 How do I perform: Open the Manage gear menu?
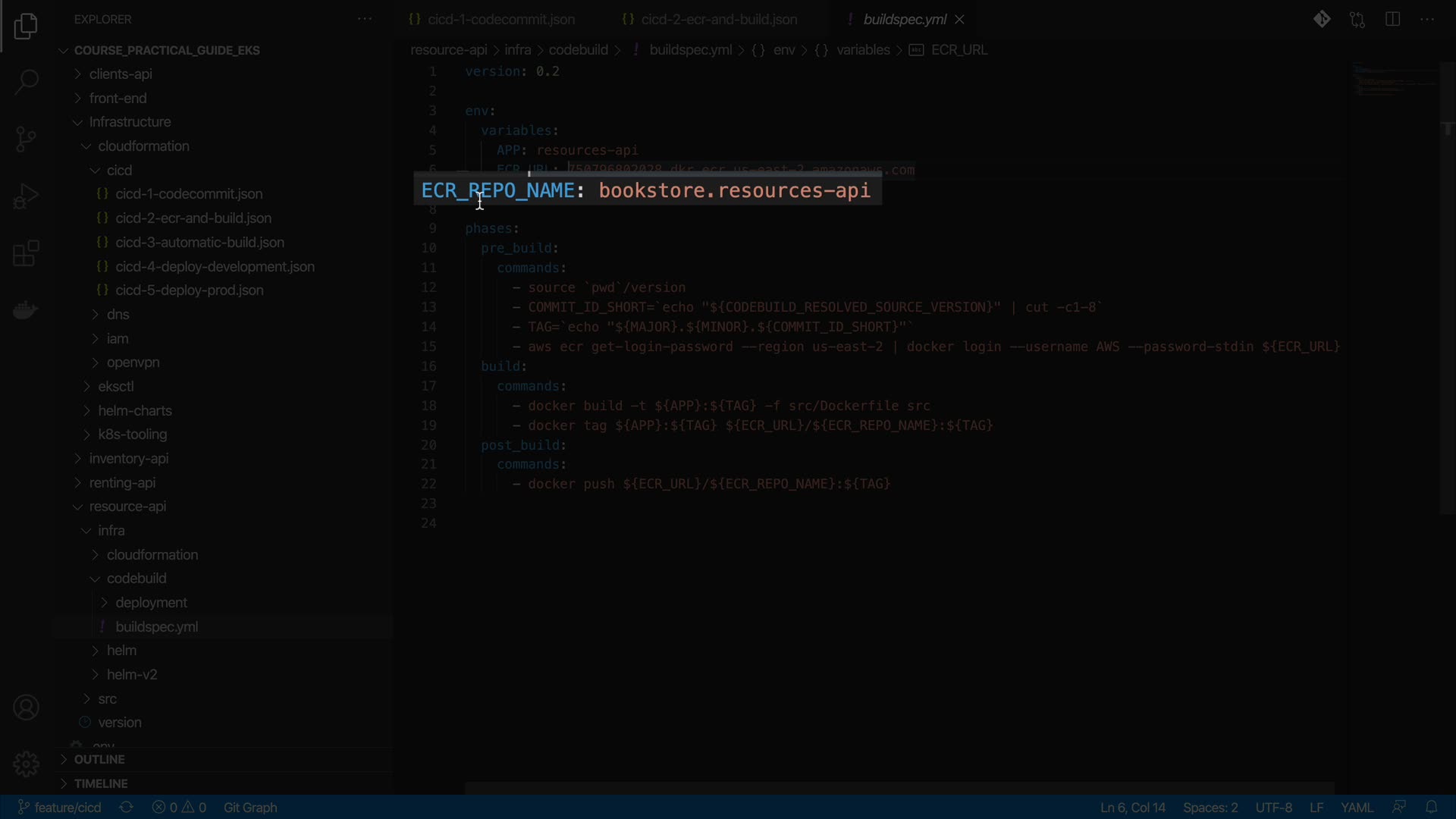(x=26, y=764)
